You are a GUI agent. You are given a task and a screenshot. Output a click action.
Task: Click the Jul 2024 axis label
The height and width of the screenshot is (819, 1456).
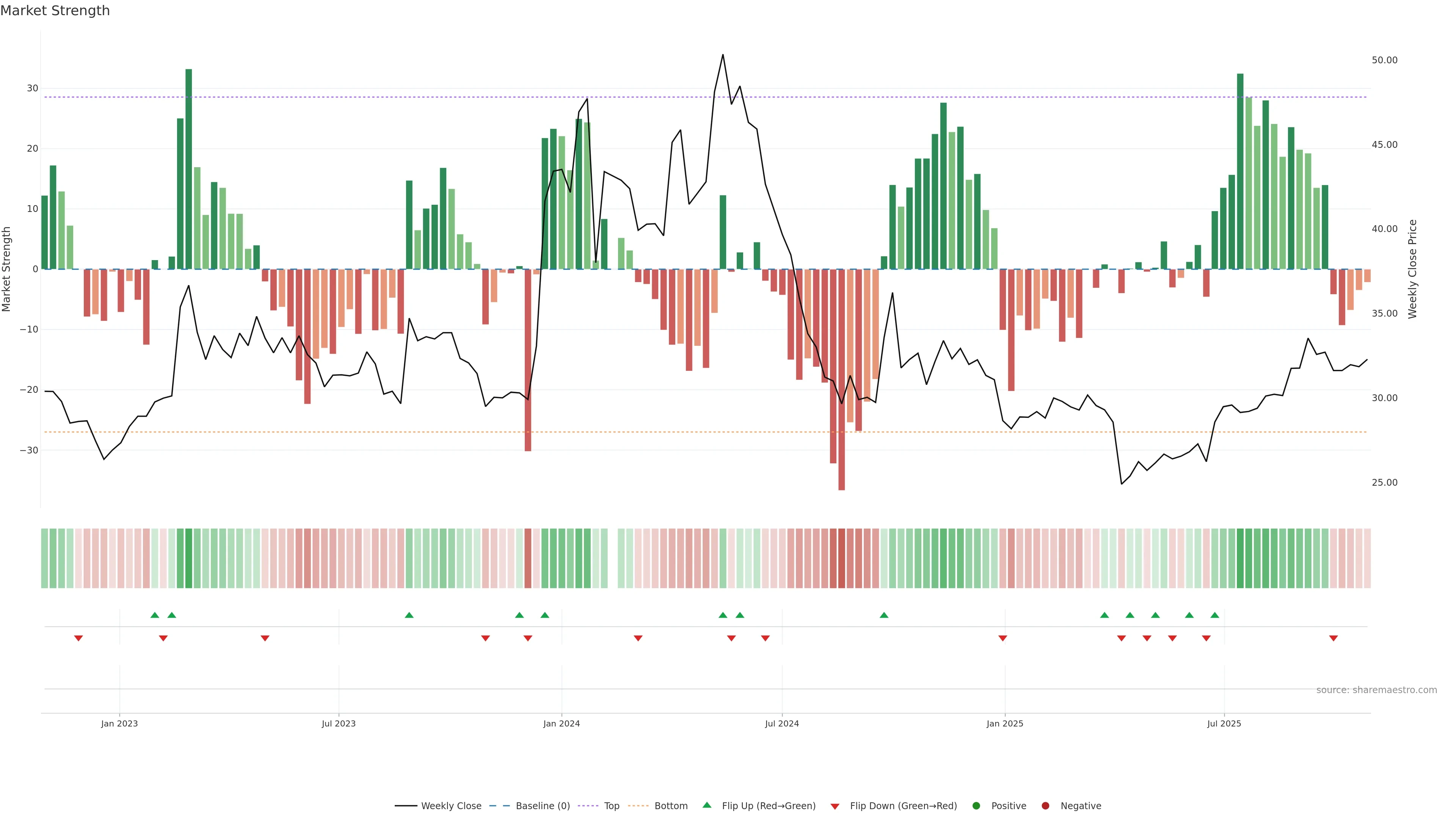click(x=782, y=723)
